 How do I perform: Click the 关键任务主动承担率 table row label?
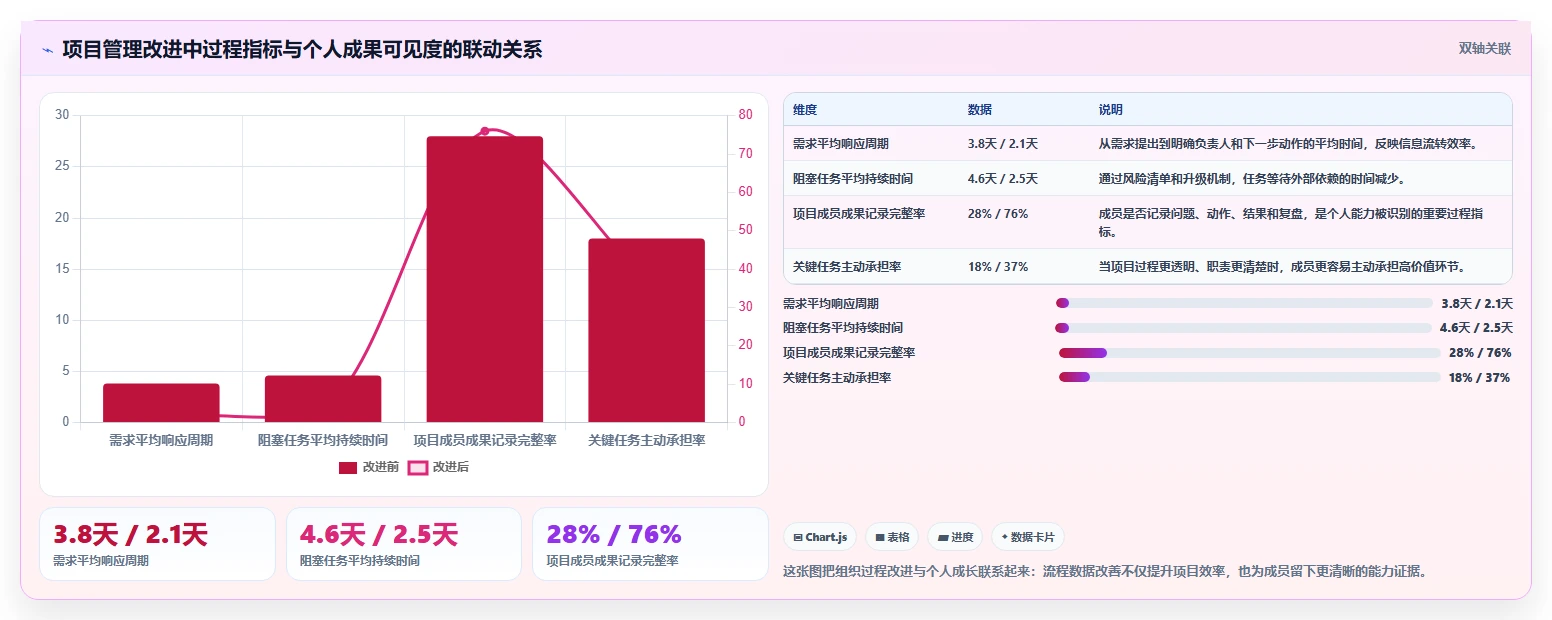[x=847, y=267]
